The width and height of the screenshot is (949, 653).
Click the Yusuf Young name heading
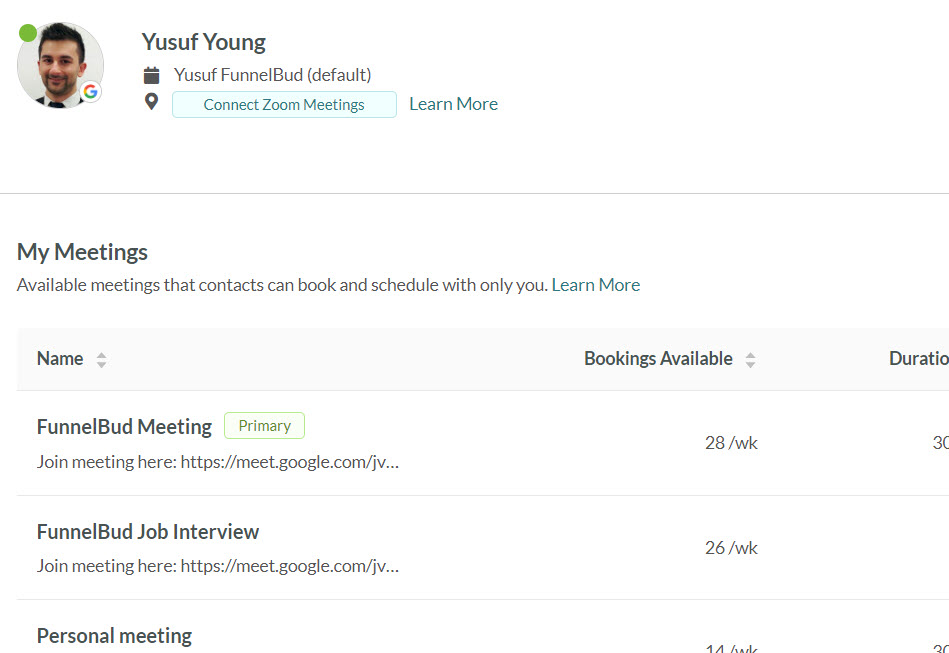tap(203, 42)
